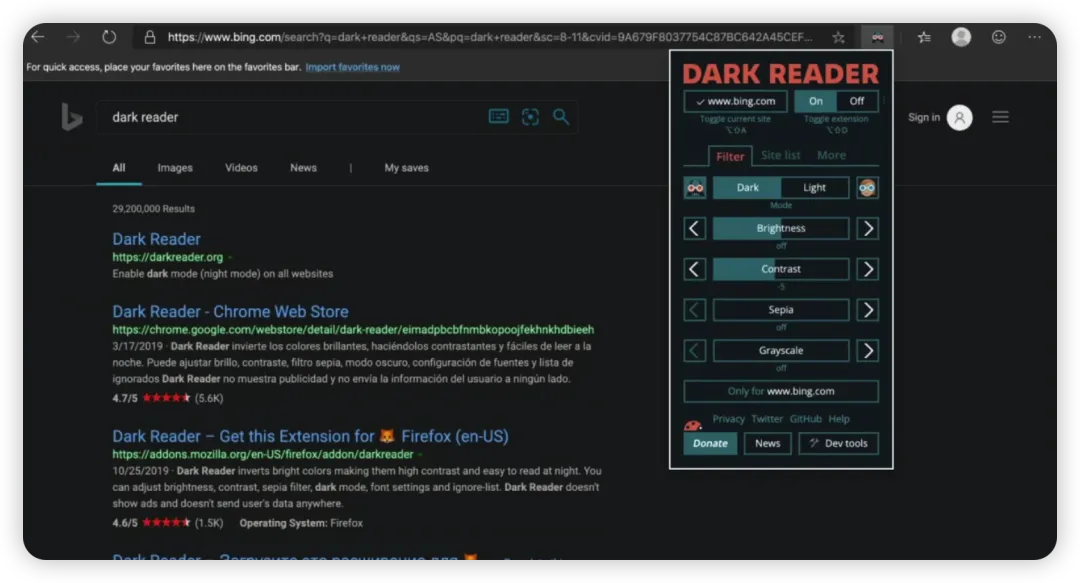Click the Sign in link
This screenshot has width=1080, height=583.
click(x=924, y=117)
